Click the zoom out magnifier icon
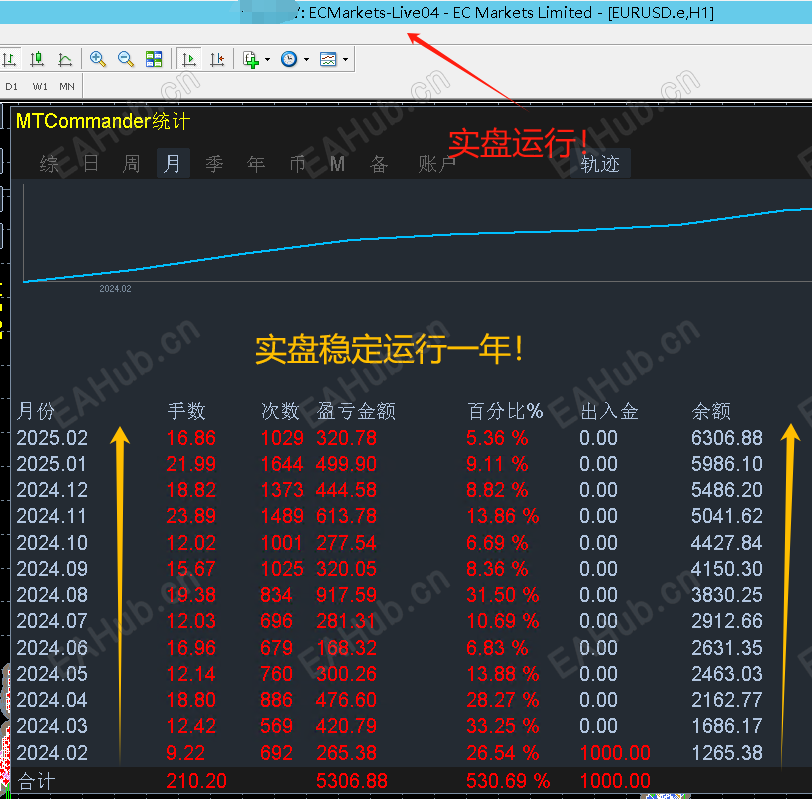Image resolution: width=812 pixels, height=799 pixels. pyautogui.click(x=126, y=59)
